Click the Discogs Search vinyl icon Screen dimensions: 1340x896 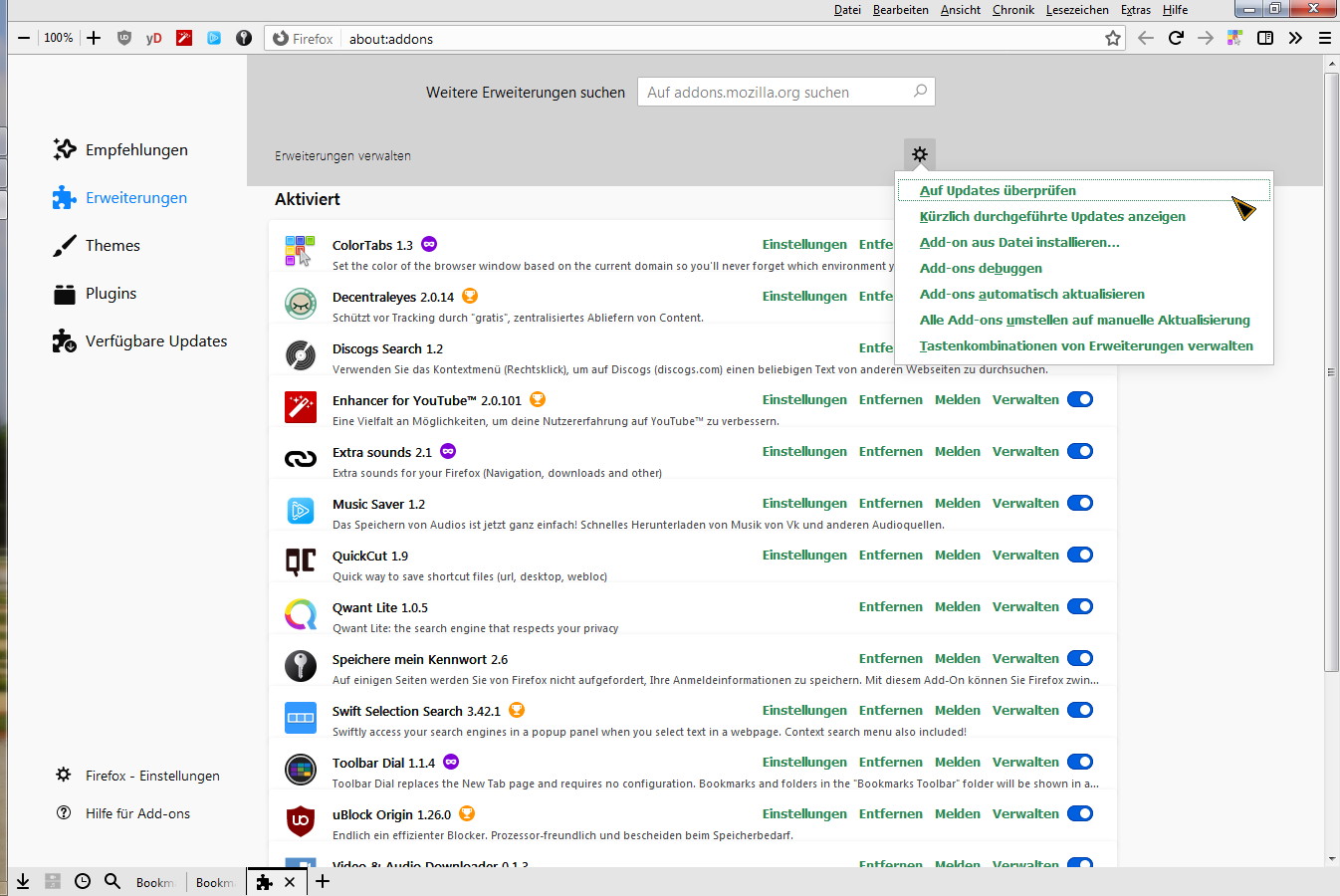[301, 354]
